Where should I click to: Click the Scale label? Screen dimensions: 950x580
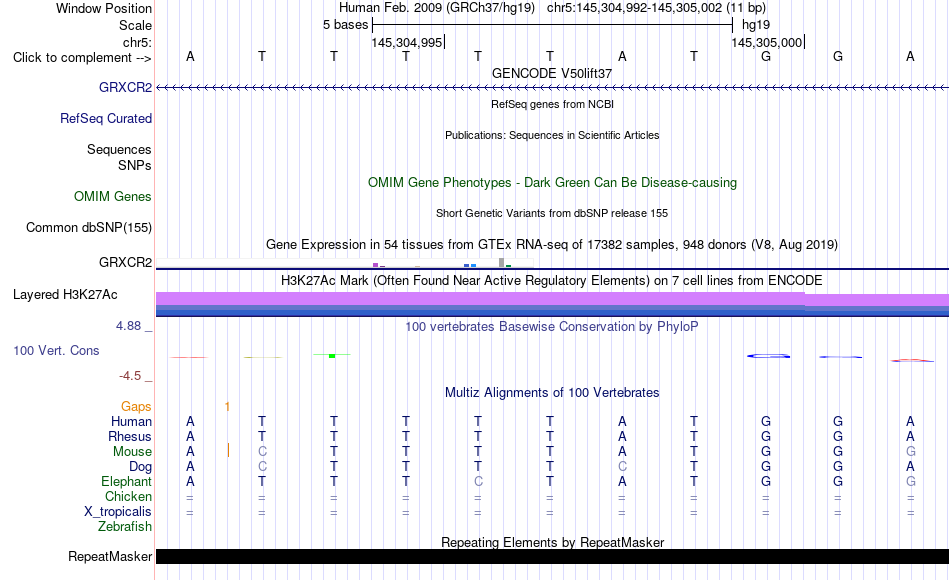tap(135, 25)
